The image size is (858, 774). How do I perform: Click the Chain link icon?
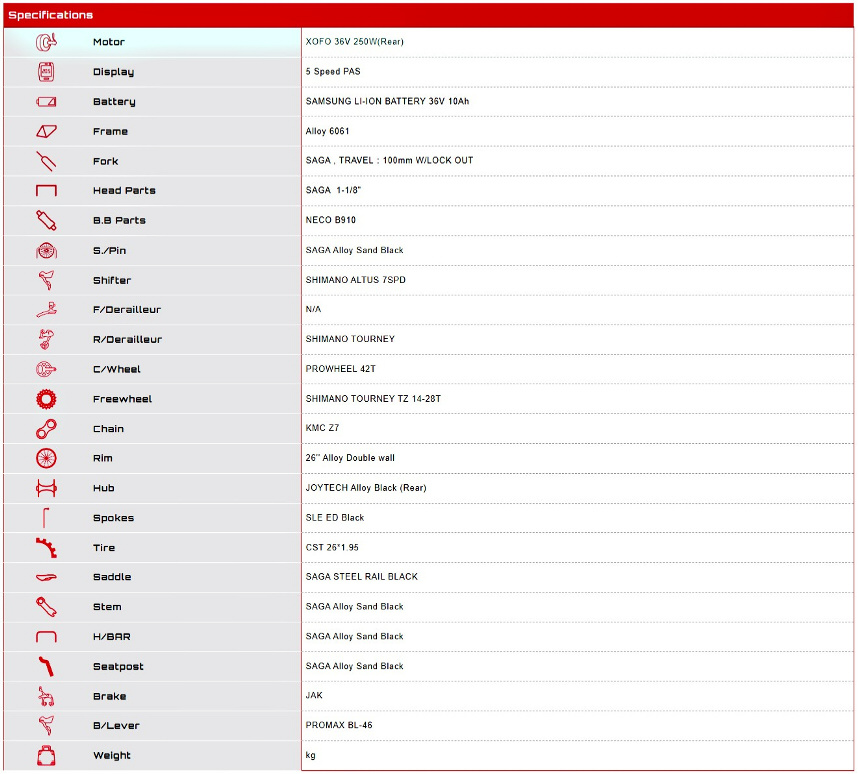[47, 429]
